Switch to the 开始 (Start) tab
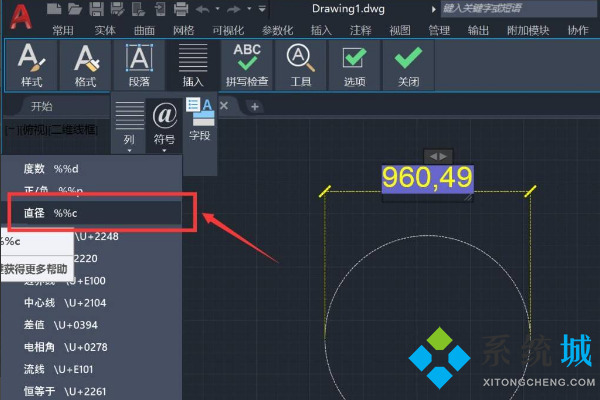600x400 pixels. coord(42,106)
